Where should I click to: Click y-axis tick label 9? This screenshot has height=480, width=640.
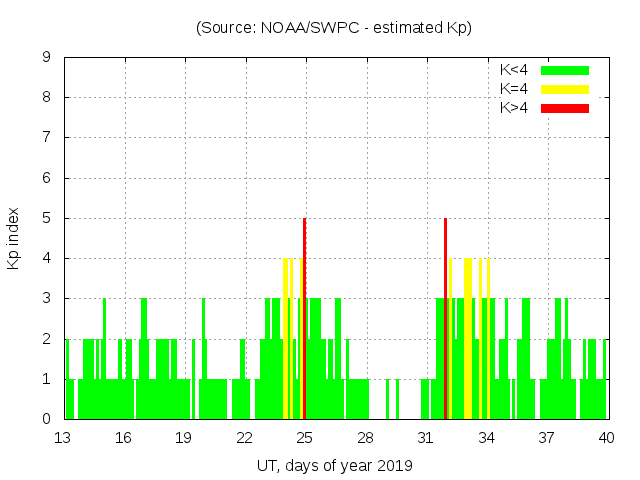[x=46, y=58]
